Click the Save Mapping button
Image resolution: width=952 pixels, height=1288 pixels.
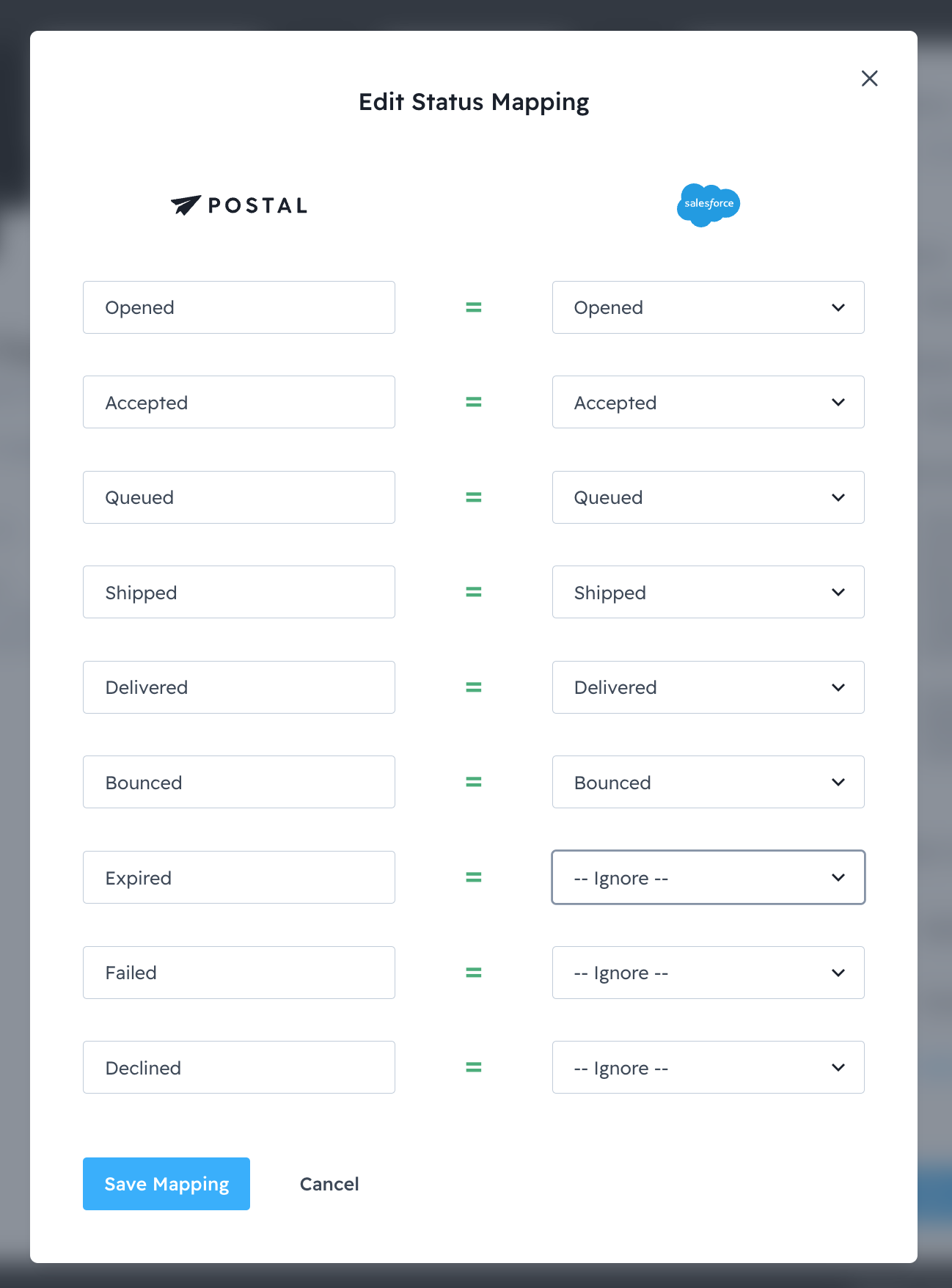coord(166,1184)
